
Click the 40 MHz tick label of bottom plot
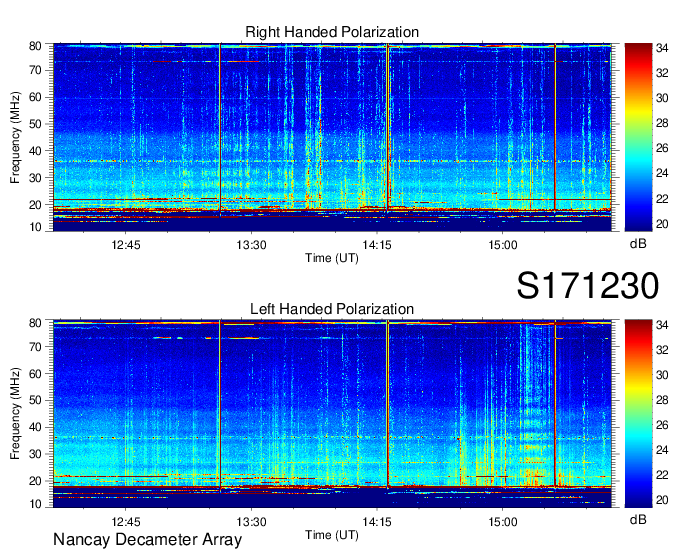click(x=35, y=427)
